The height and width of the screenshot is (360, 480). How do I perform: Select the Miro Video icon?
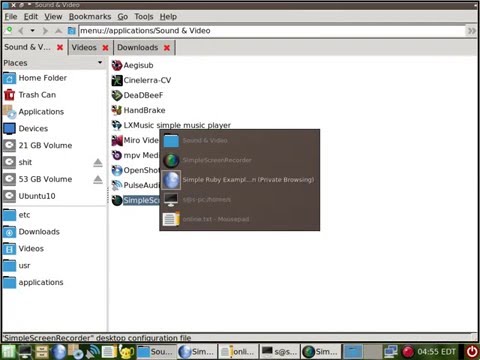[x=117, y=140]
